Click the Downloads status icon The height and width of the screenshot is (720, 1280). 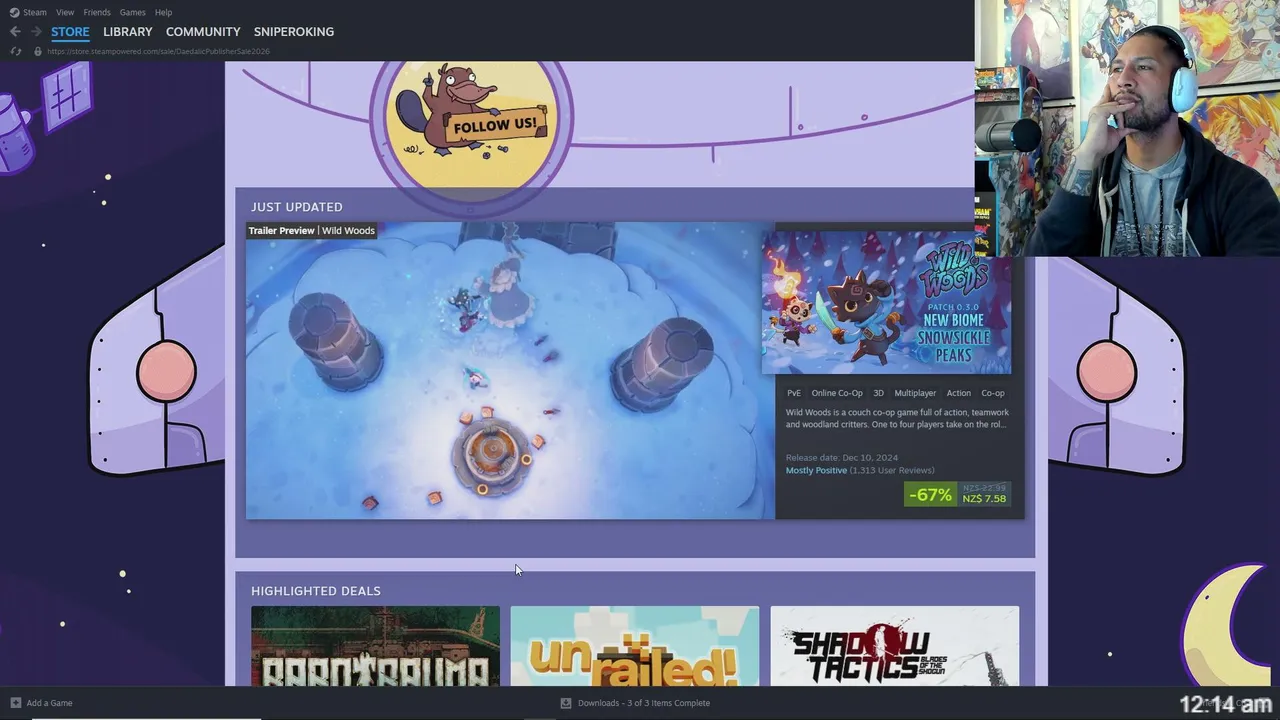tap(566, 703)
